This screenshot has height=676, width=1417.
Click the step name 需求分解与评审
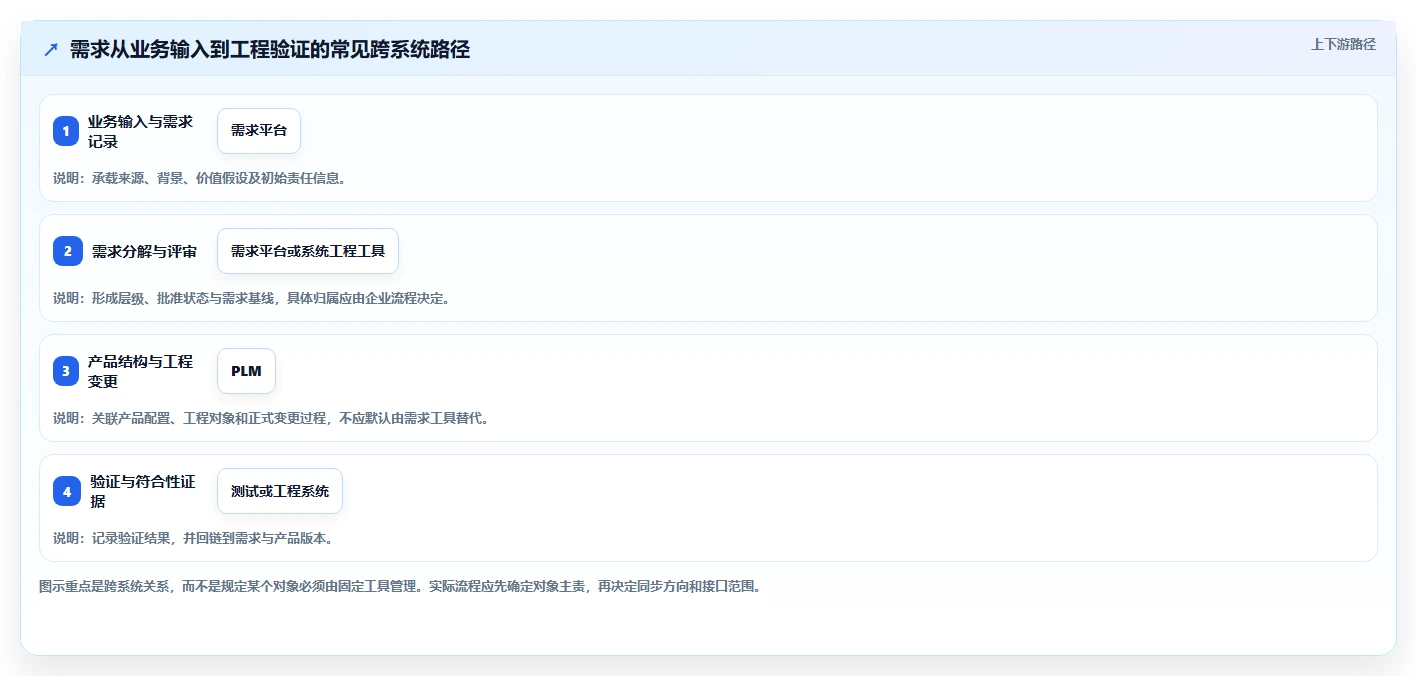144,251
